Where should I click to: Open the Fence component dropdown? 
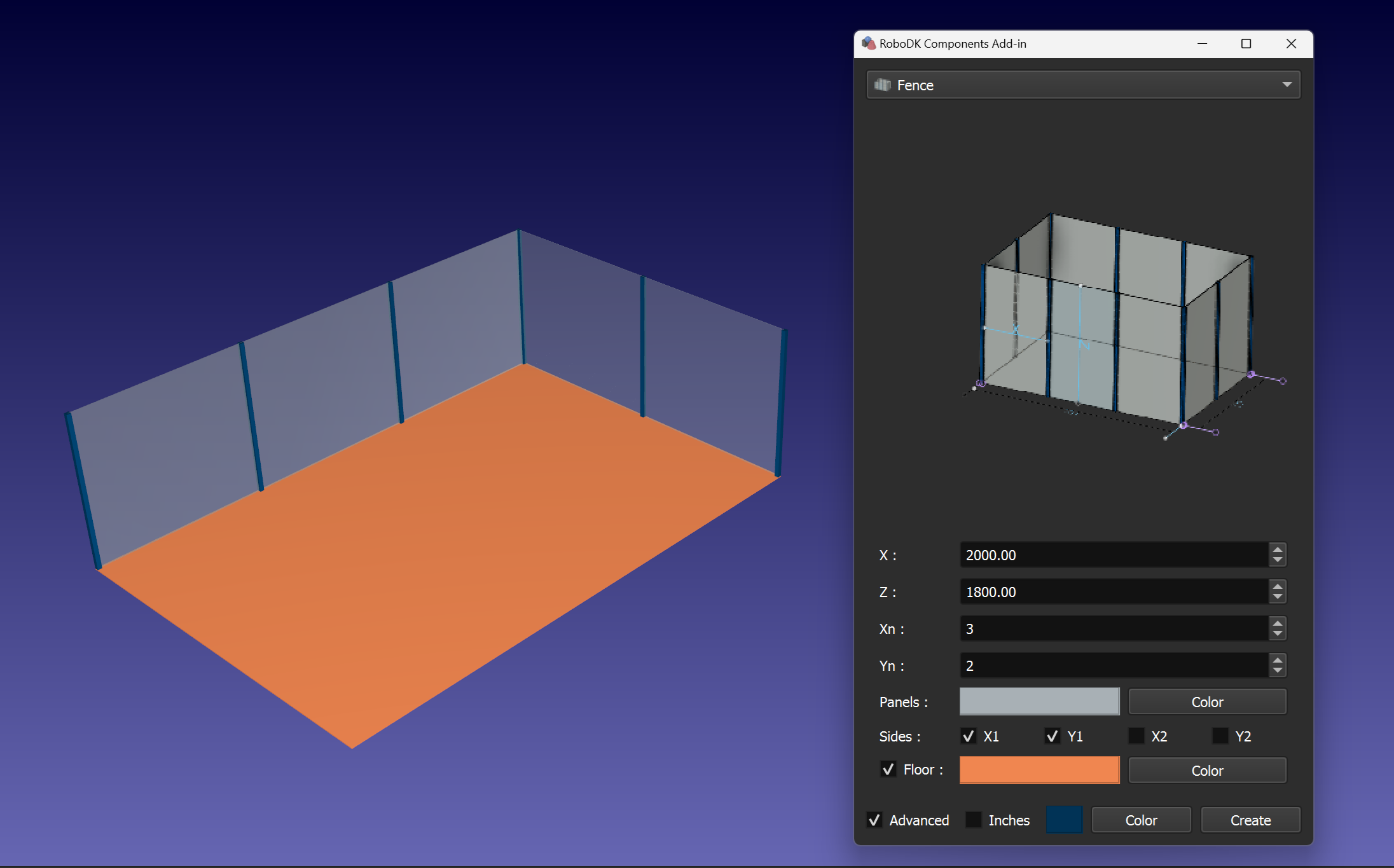pos(1287,85)
